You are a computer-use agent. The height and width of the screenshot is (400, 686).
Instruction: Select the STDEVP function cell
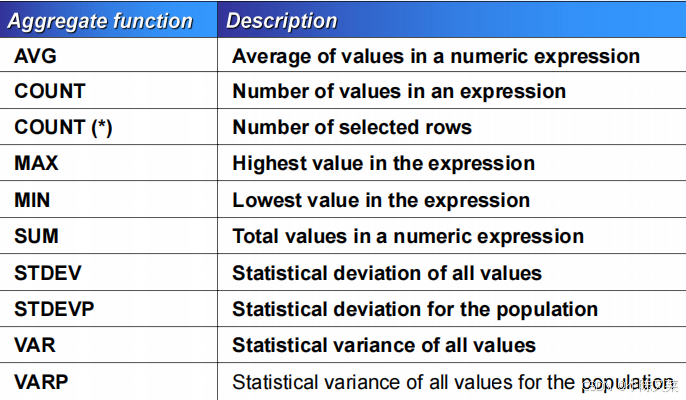coord(108,309)
